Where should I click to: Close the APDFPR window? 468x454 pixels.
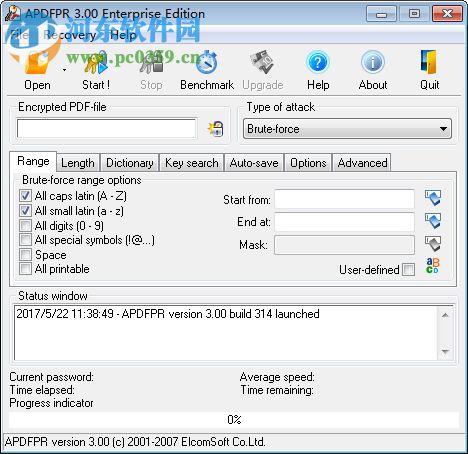point(447,14)
